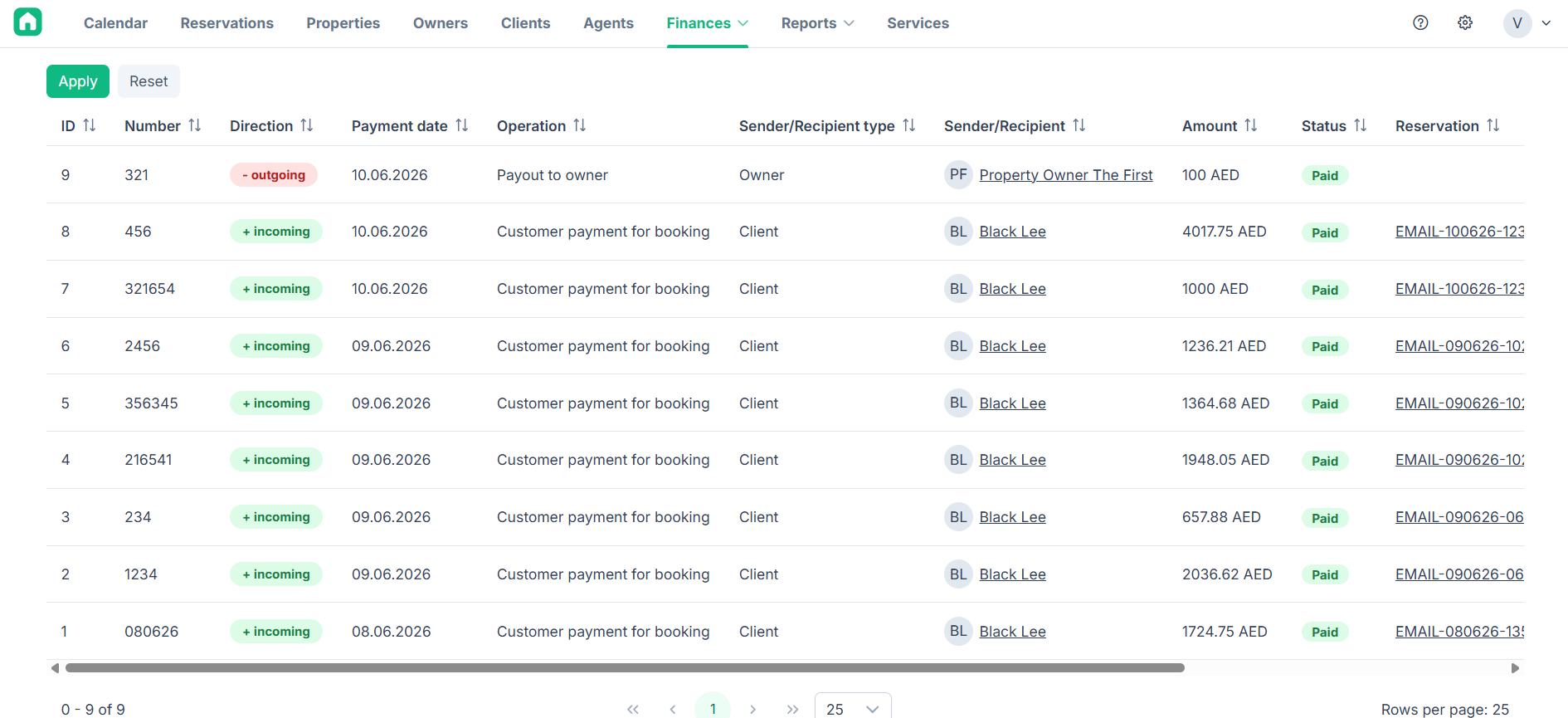Go to previous page chevron

coord(673,709)
